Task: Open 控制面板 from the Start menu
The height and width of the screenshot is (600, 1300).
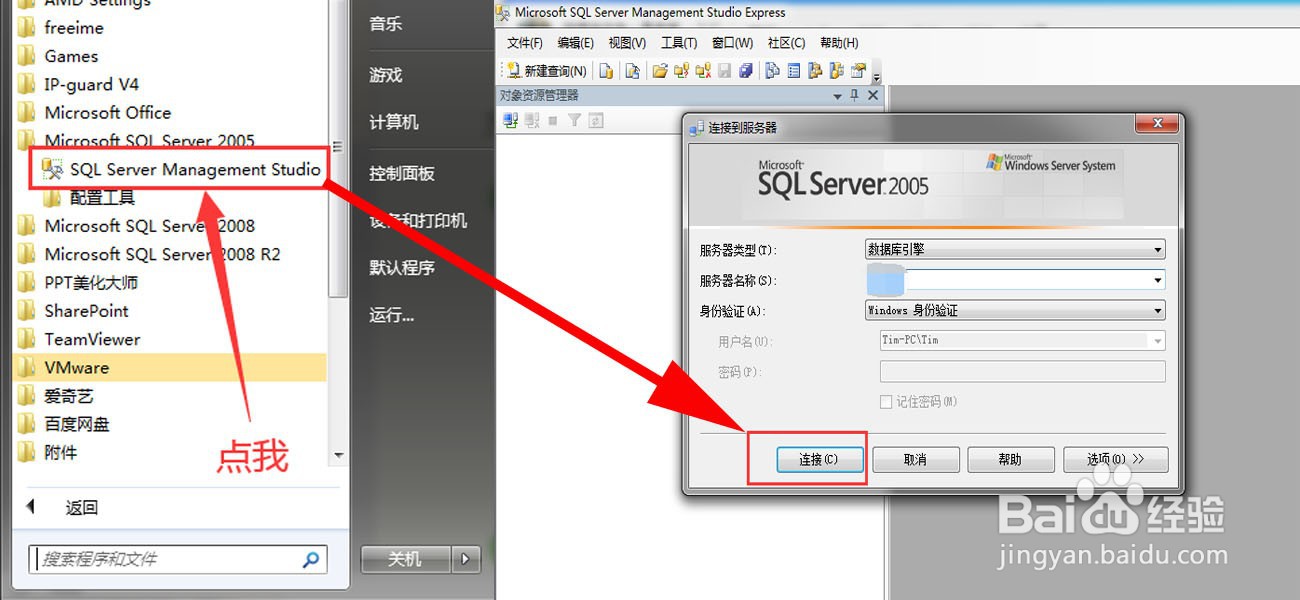Action: [402, 173]
